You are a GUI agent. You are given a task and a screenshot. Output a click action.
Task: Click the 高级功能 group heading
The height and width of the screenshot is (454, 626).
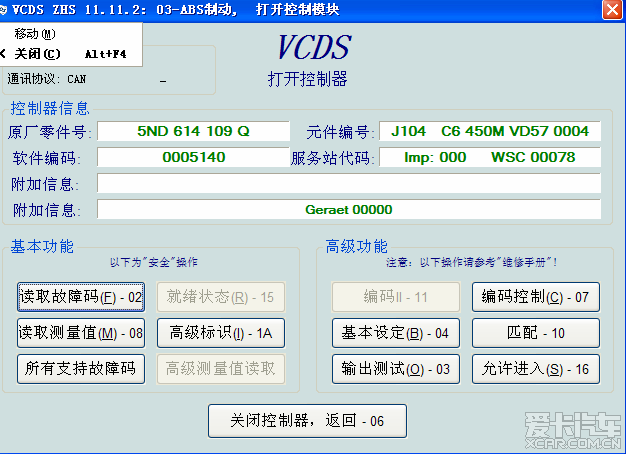click(x=357, y=246)
